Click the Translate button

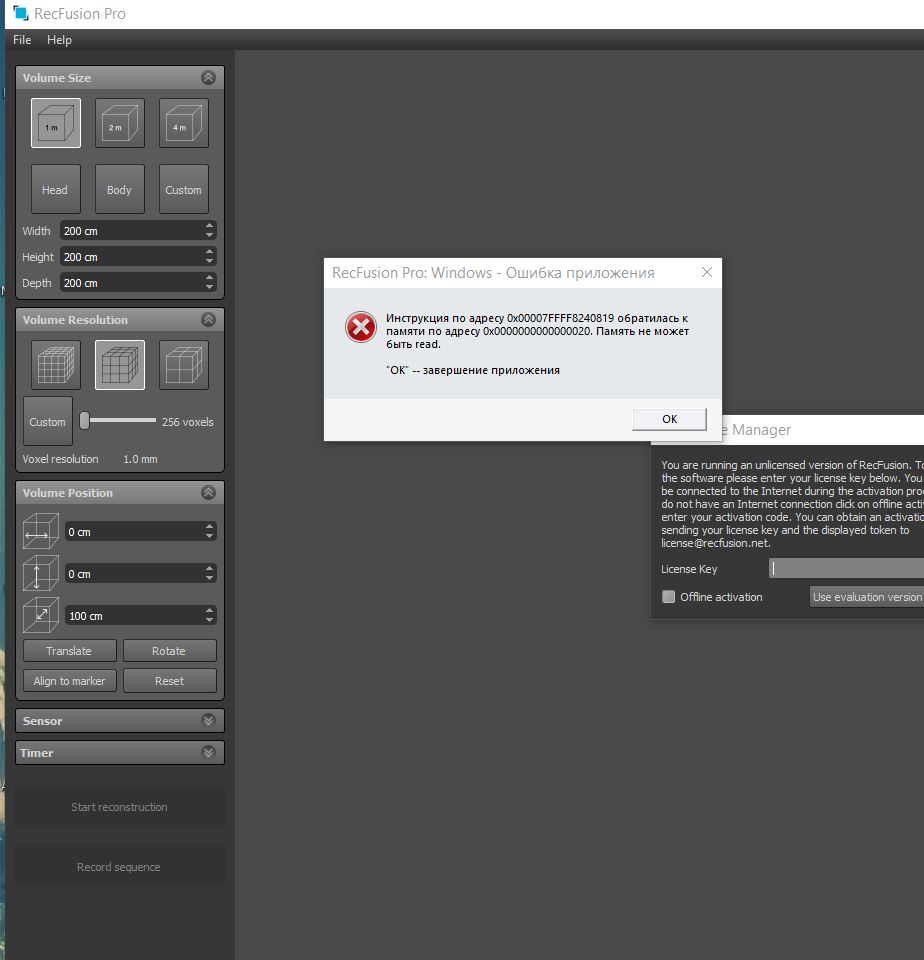tap(70, 651)
